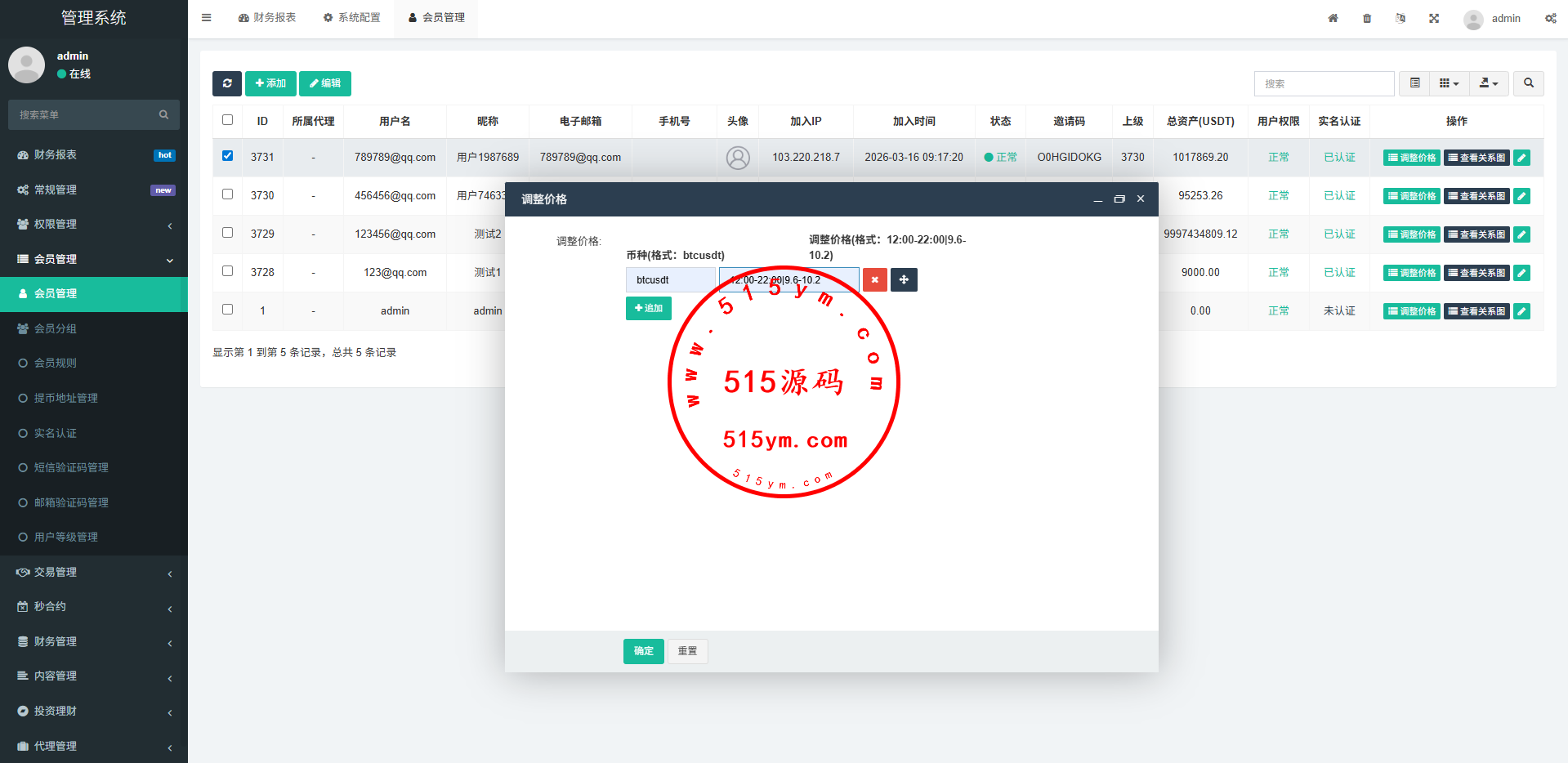
Task: Expand the 交易管理 sidebar menu
Action: (x=94, y=572)
